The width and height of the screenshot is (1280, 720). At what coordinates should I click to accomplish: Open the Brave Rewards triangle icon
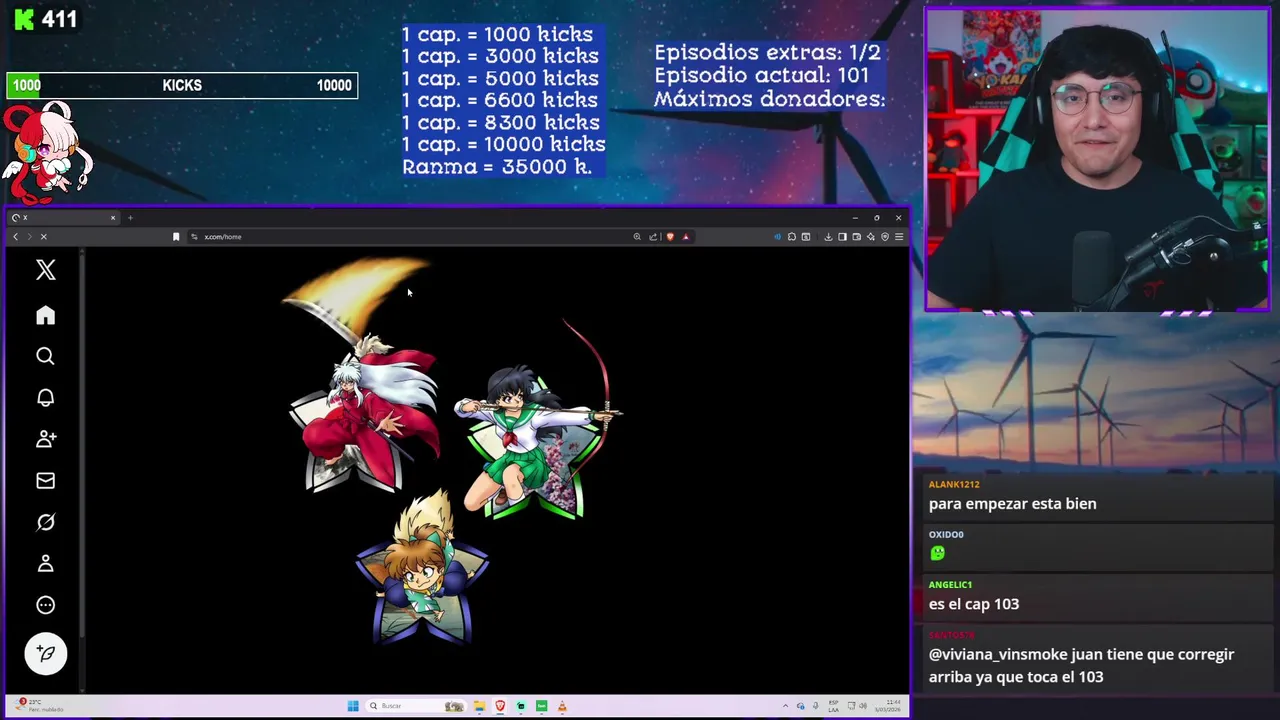(x=686, y=237)
